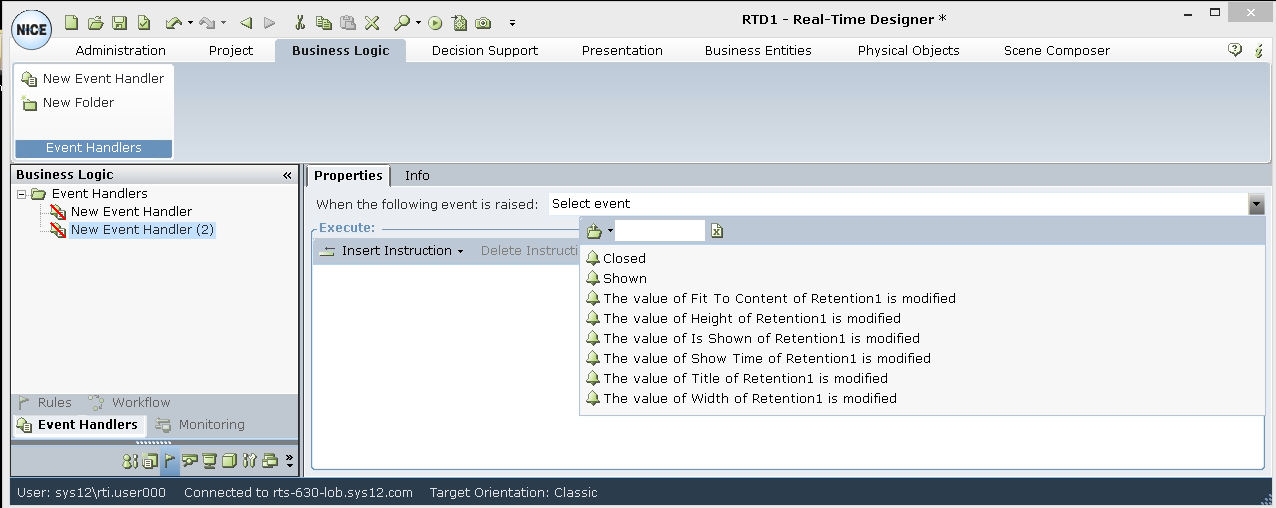This screenshot has width=1276, height=508.
Task: Click the redo arrow icon
Action: [x=207, y=22]
